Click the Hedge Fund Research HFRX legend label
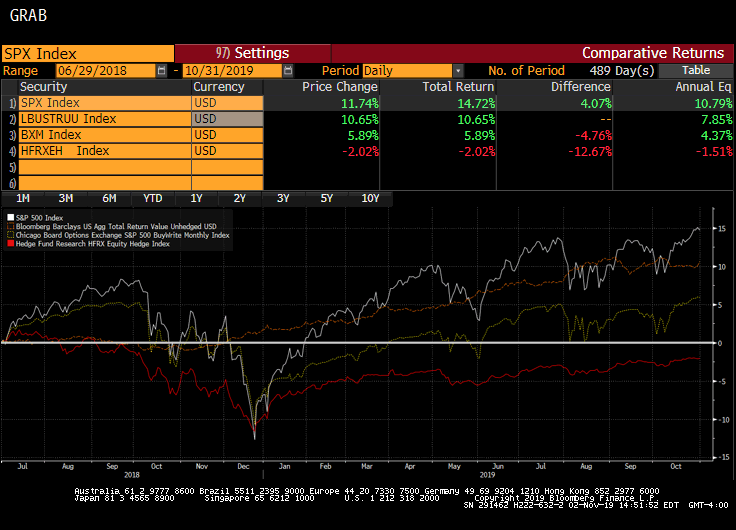The height and width of the screenshot is (530, 736). click(92, 244)
